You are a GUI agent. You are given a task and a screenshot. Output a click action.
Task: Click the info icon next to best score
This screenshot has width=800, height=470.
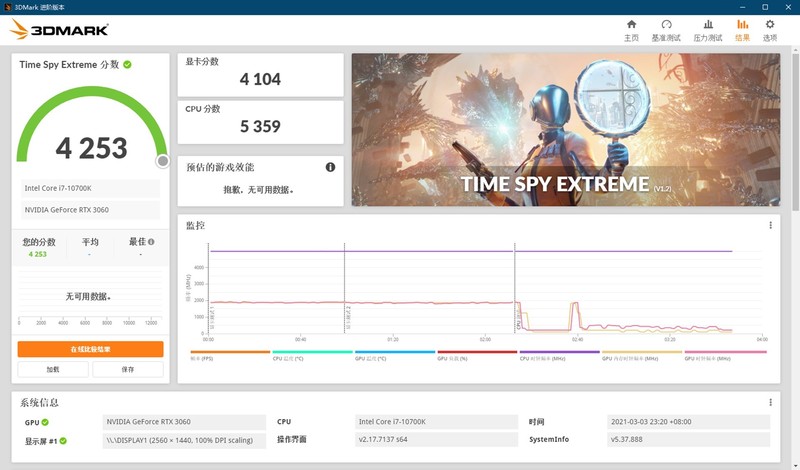click(151, 241)
